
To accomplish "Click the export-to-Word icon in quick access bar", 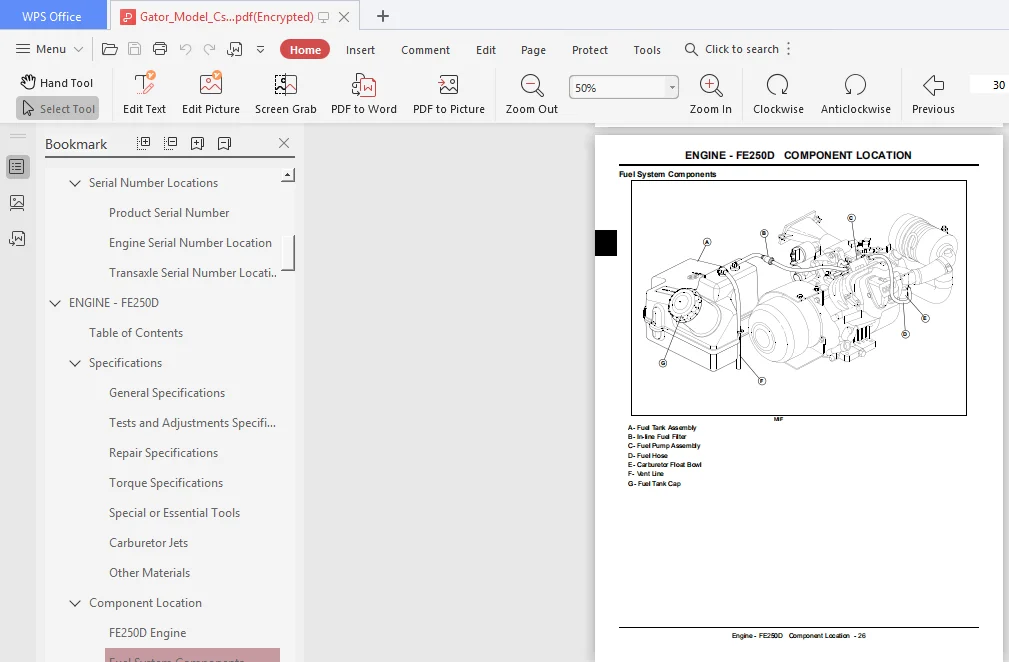I will click(235, 49).
